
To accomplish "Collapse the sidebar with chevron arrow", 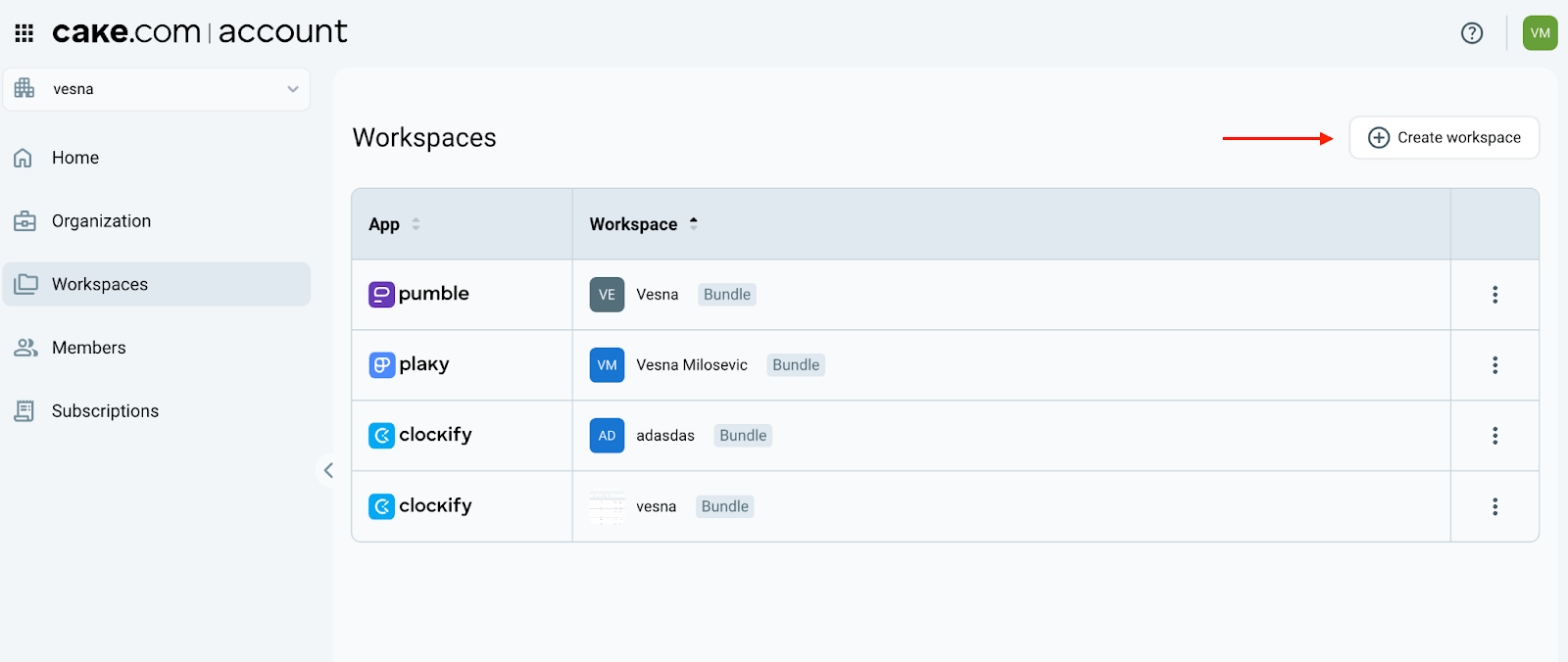I will point(328,470).
